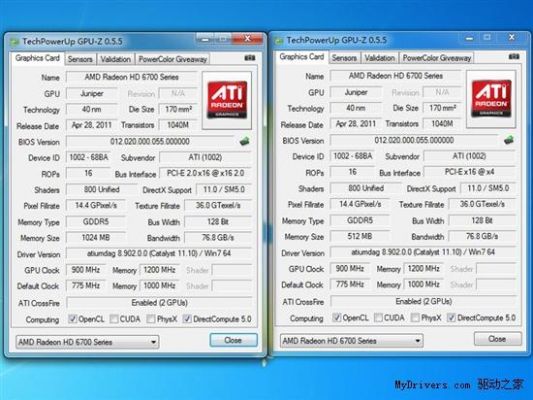Click Memory Size field showing 1024 MB
The height and width of the screenshot is (400, 533).
point(96,238)
